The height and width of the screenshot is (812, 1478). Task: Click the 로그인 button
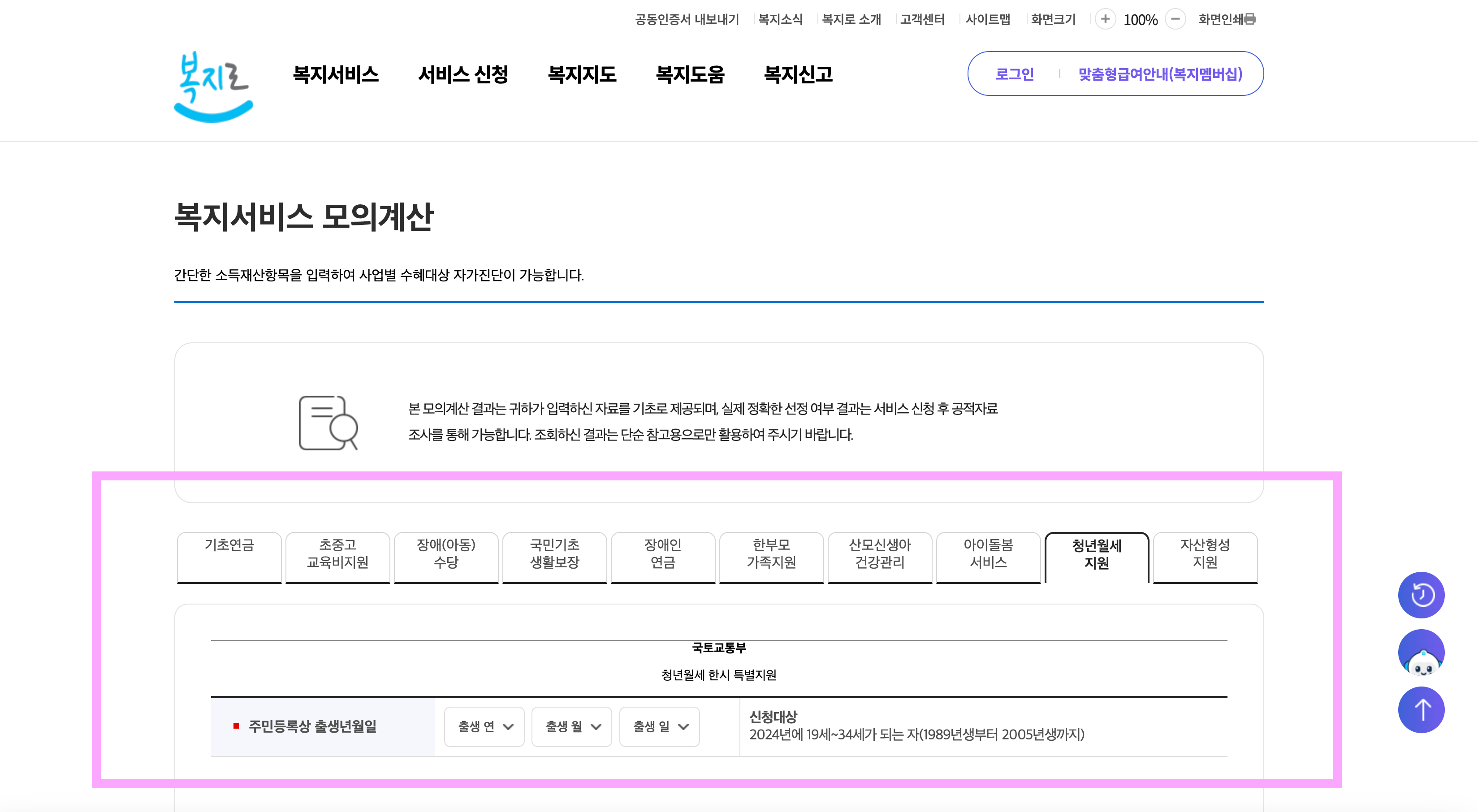[x=1015, y=74]
